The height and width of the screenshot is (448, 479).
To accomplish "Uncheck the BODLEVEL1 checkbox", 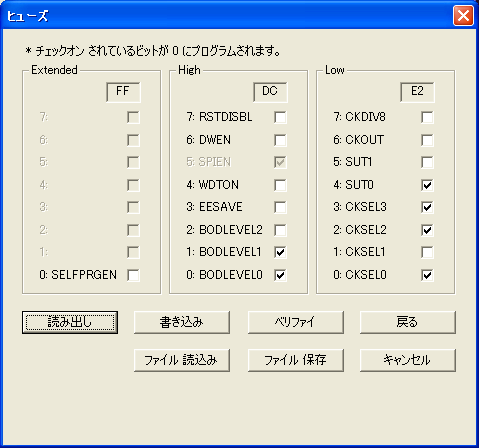I will point(280,252).
